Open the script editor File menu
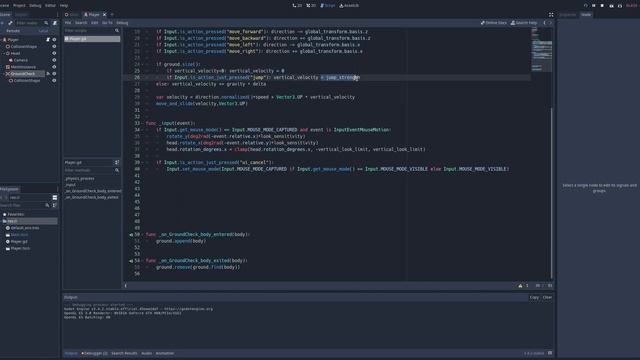640x360 pixels. coord(68,23)
